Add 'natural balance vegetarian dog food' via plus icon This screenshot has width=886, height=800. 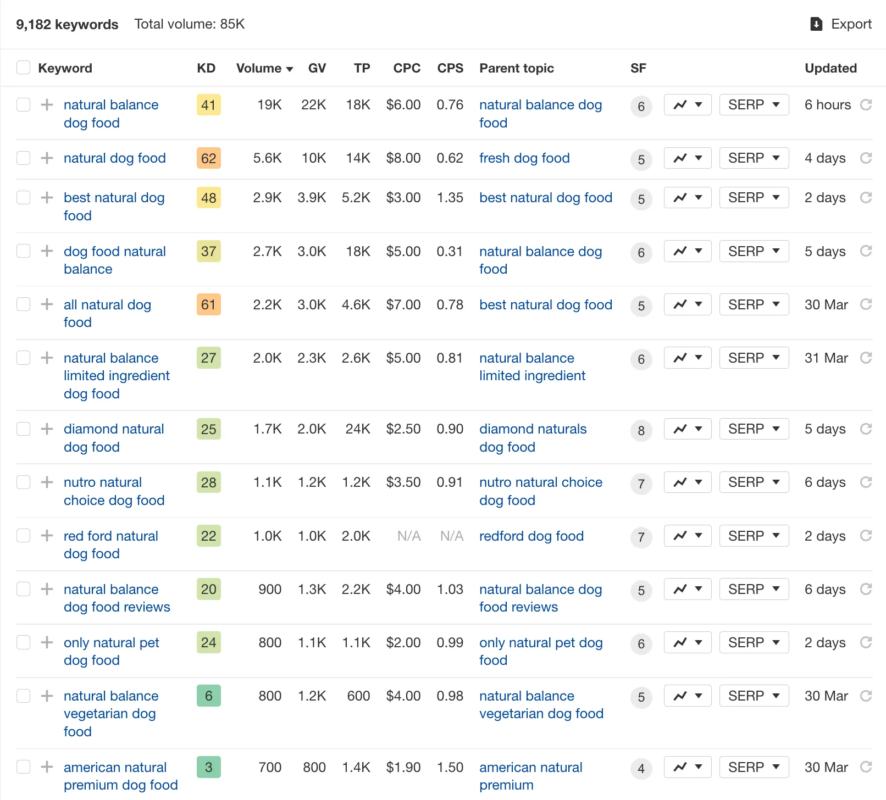47,696
